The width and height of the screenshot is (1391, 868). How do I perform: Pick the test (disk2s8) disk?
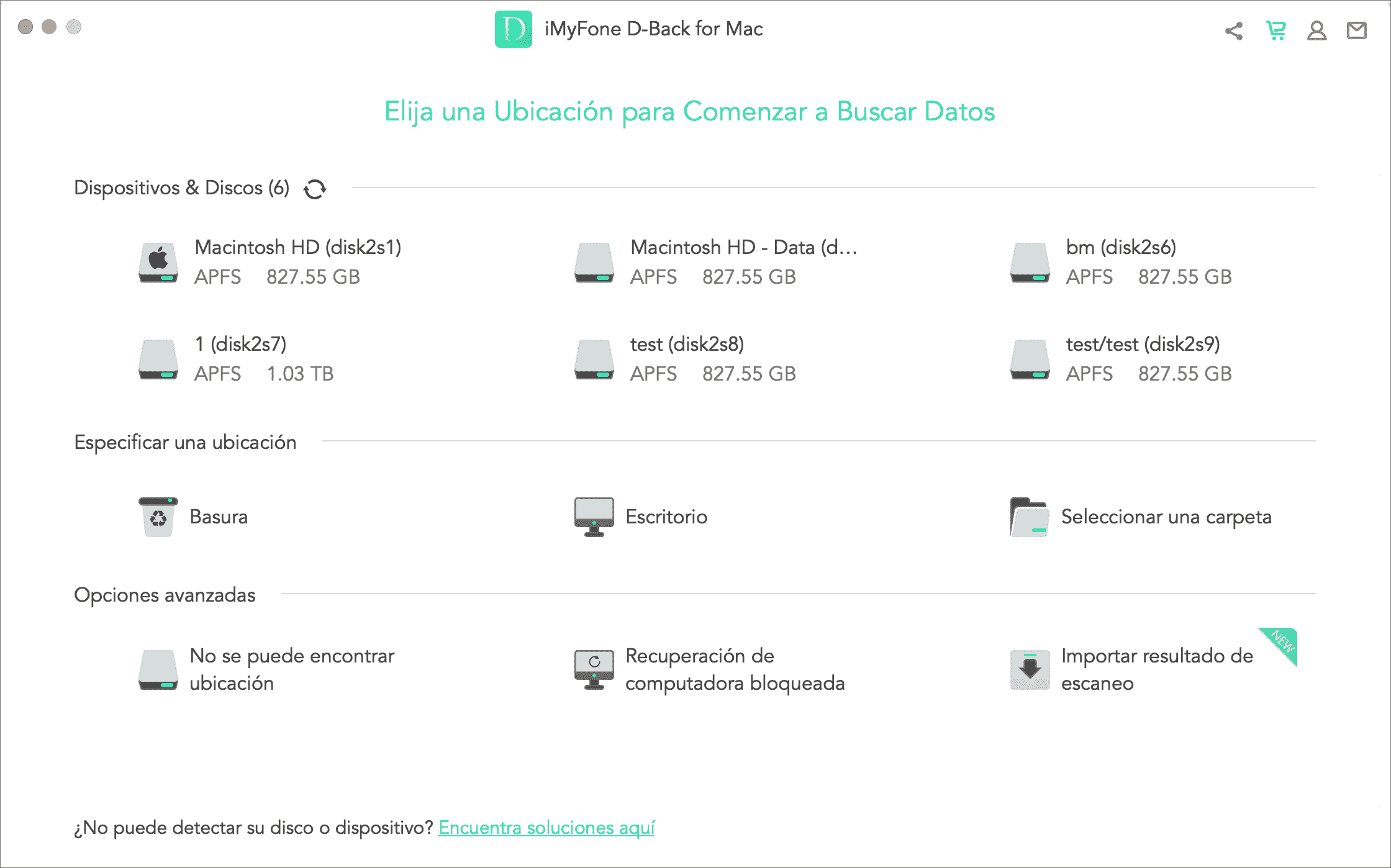point(686,359)
